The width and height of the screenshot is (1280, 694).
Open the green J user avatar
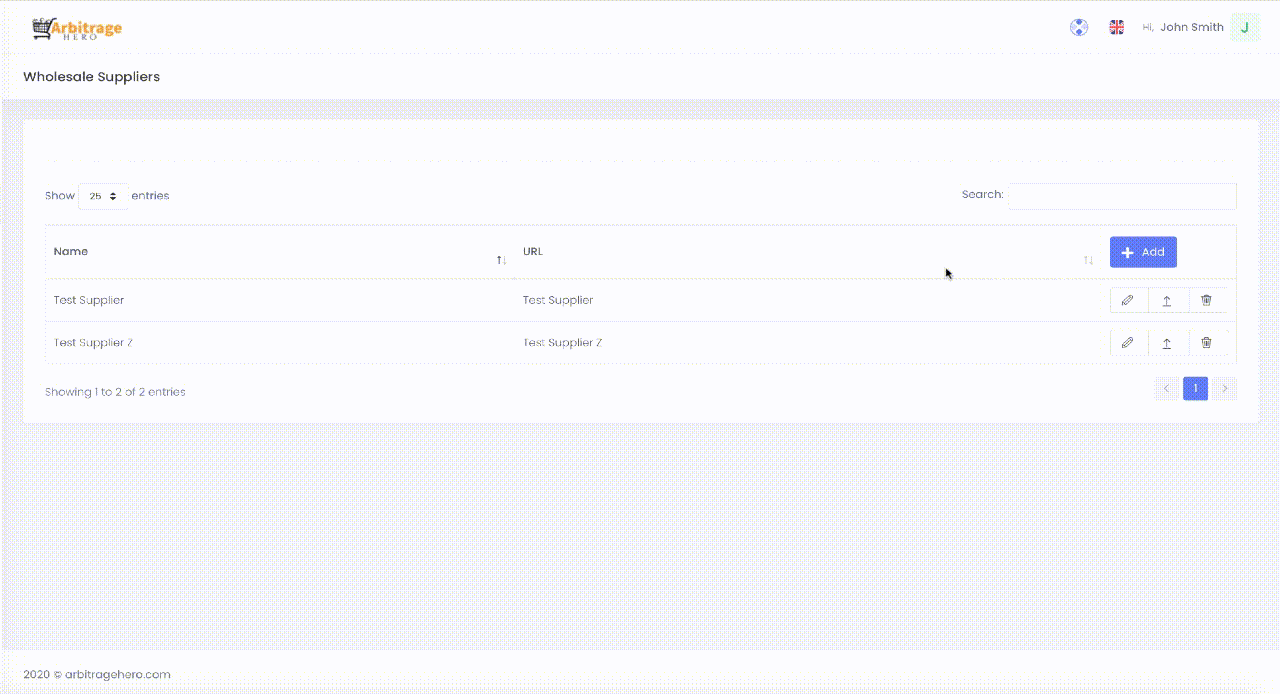click(1244, 27)
